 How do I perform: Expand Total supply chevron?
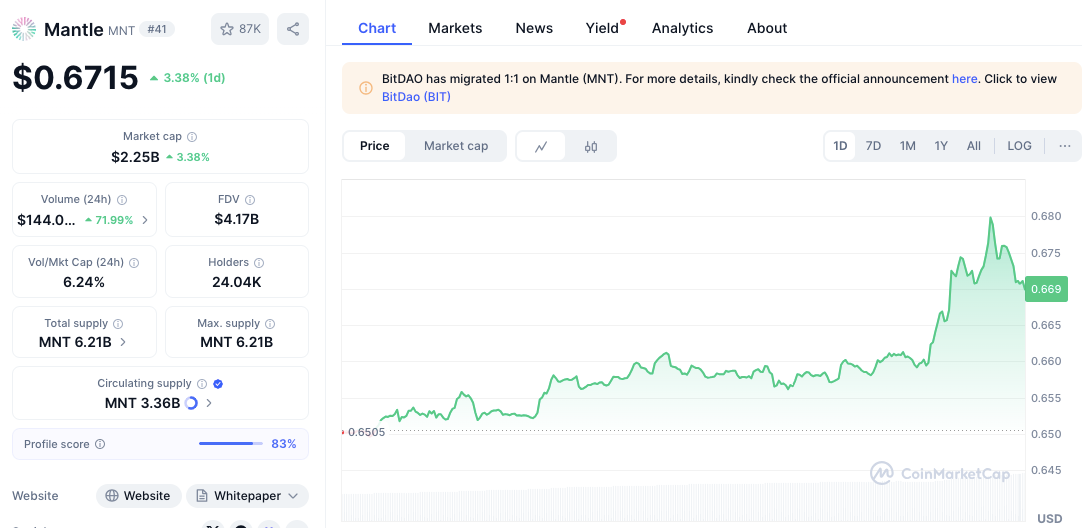pos(123,342)
